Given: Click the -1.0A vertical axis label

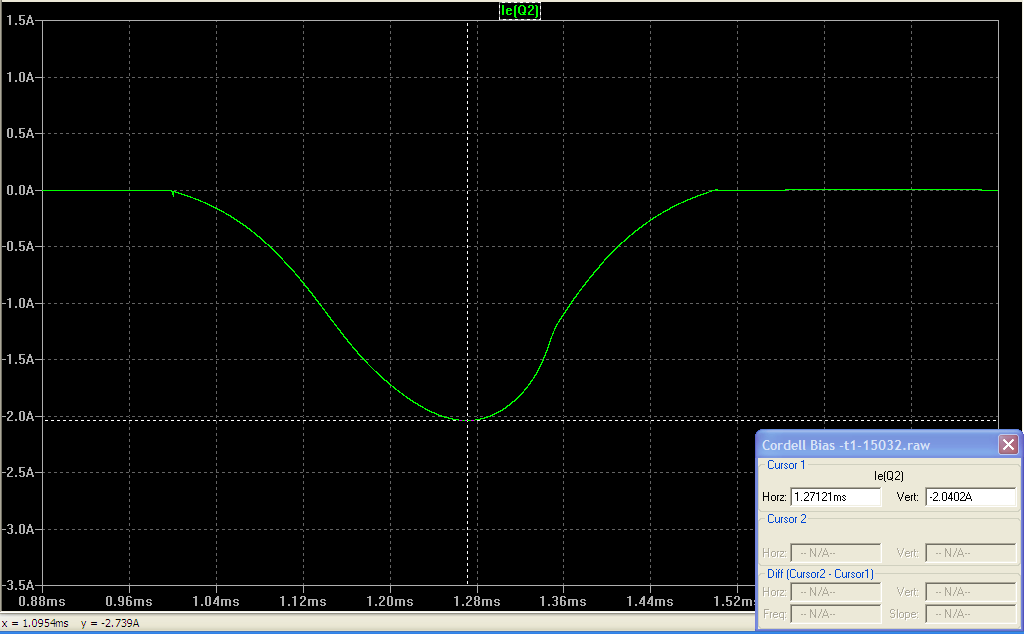Looking at the screenshot, I should (x=18, y=303).
